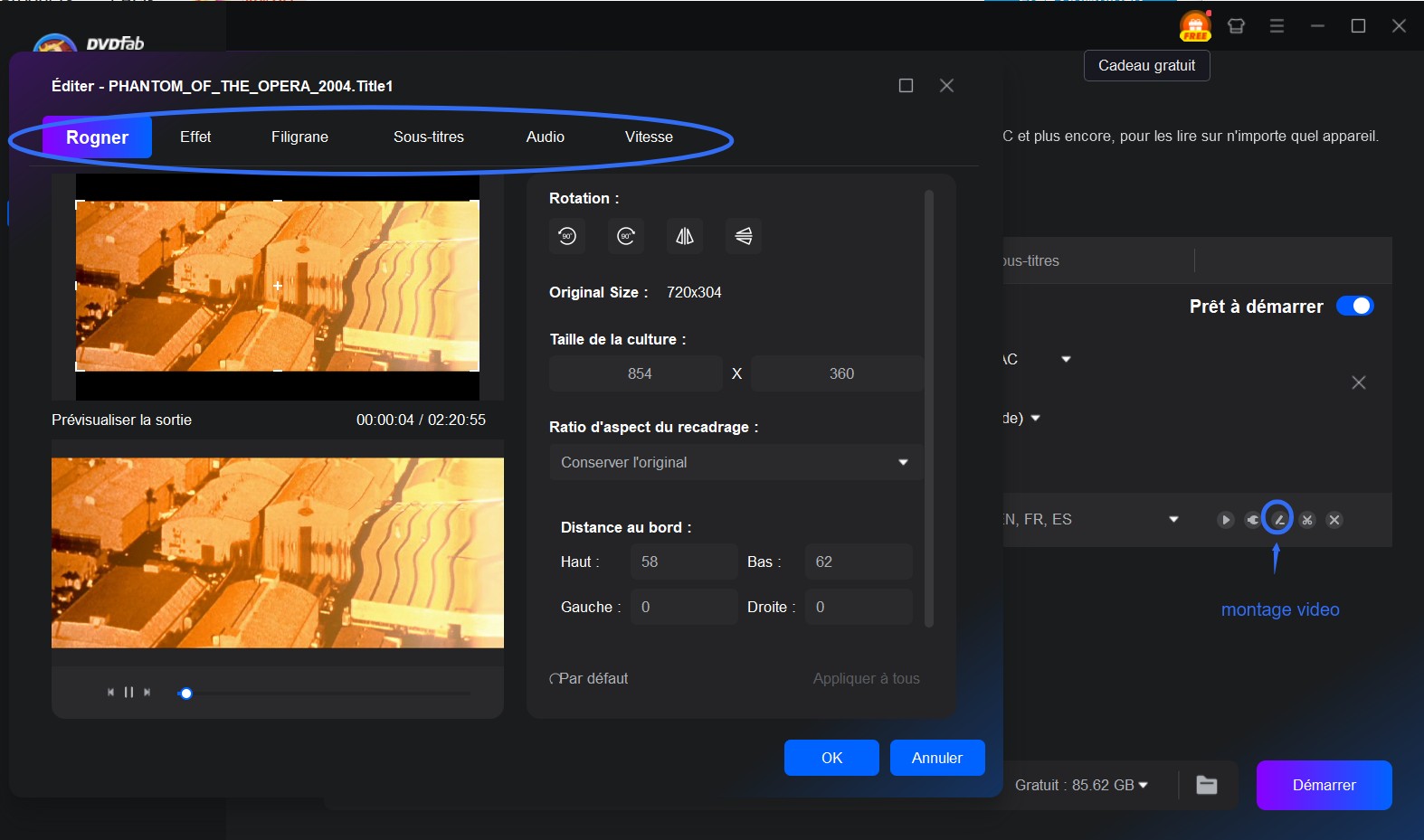Switch to the Effet tab

coord(195,137)
